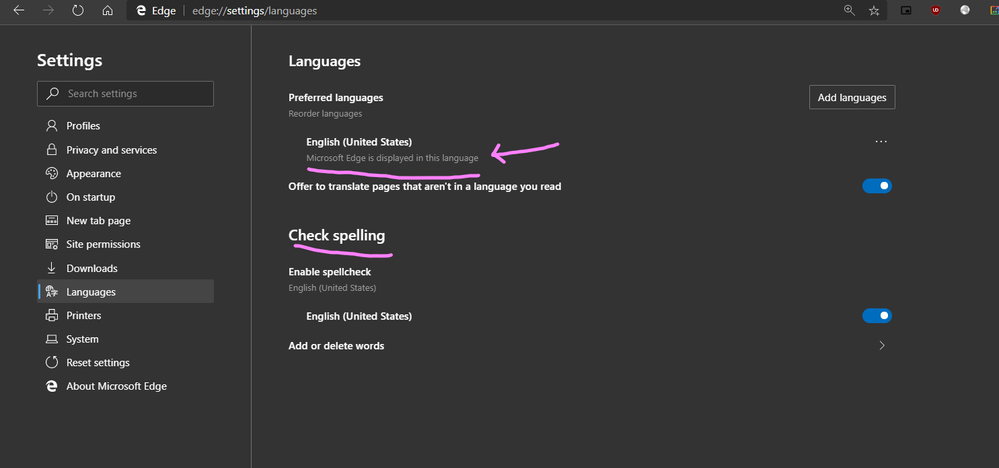Click the Downloads arrow icon
This screenshot has width=999, height=468.
52,268
